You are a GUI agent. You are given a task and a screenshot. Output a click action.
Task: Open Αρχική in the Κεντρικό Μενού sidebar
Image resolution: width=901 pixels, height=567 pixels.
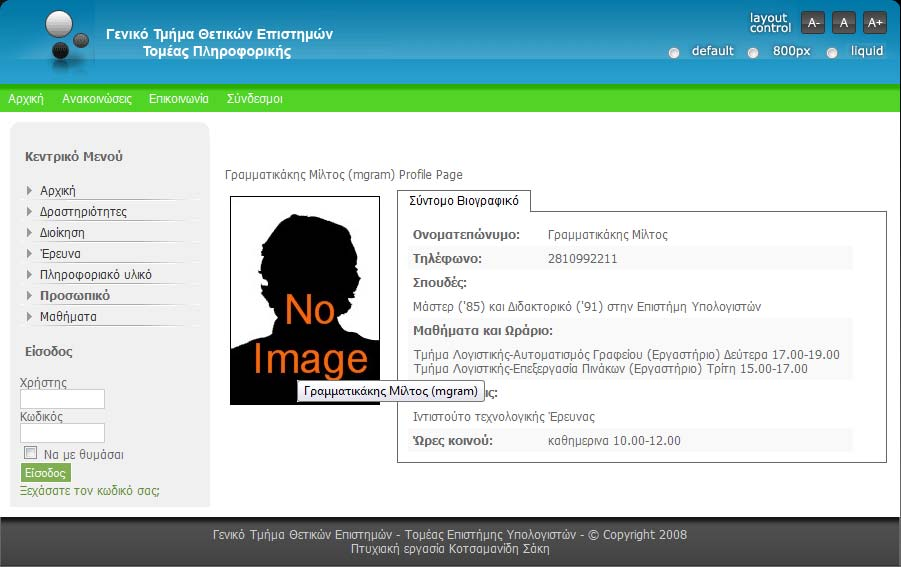pyautogui.click(x=57, y=191)
